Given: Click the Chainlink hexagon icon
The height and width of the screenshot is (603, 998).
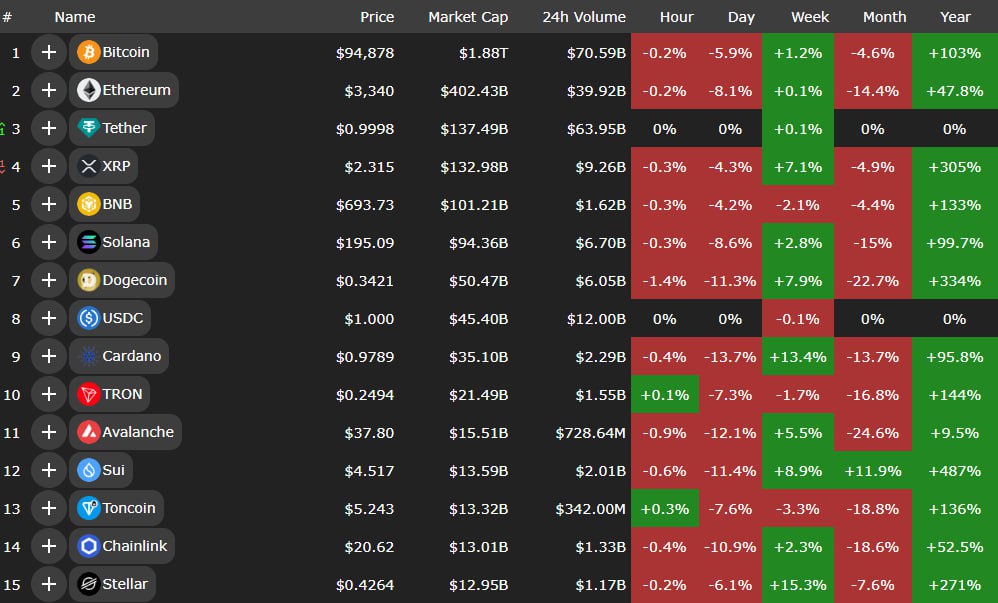Looking at the screenshot, I should coord(88,546).
